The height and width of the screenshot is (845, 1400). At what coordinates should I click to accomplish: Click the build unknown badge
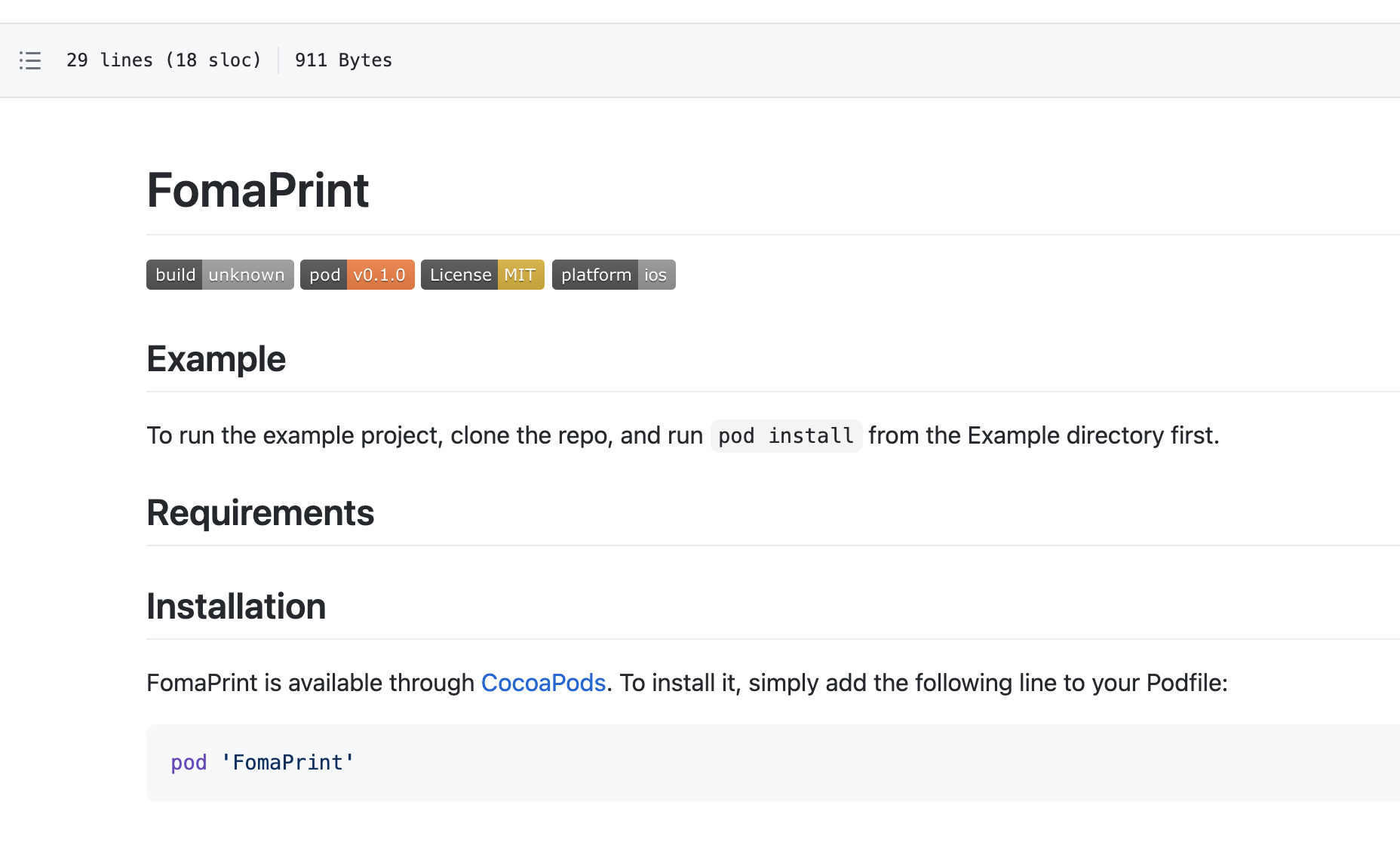click(x=220, y=275)
